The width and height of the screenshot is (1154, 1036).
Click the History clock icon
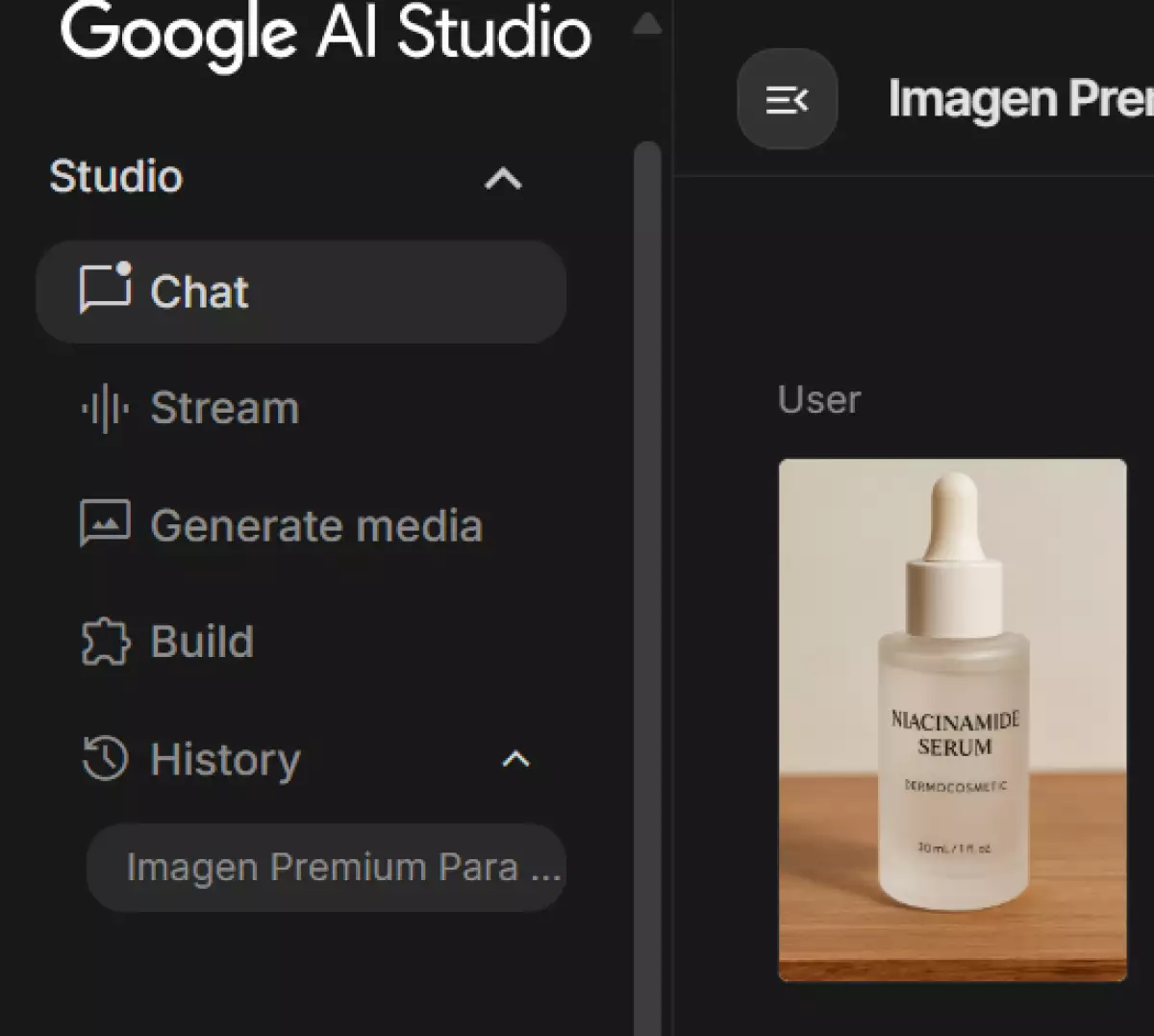tap(105, 759)
